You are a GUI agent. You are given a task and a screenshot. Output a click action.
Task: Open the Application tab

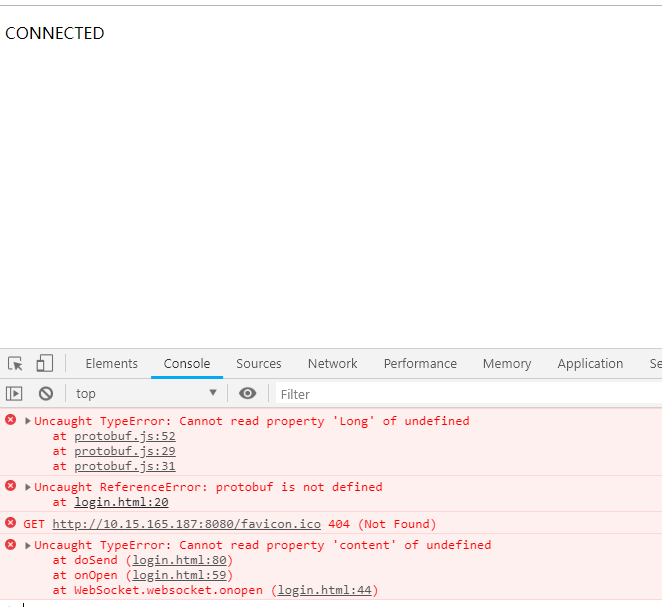[590, 364]
